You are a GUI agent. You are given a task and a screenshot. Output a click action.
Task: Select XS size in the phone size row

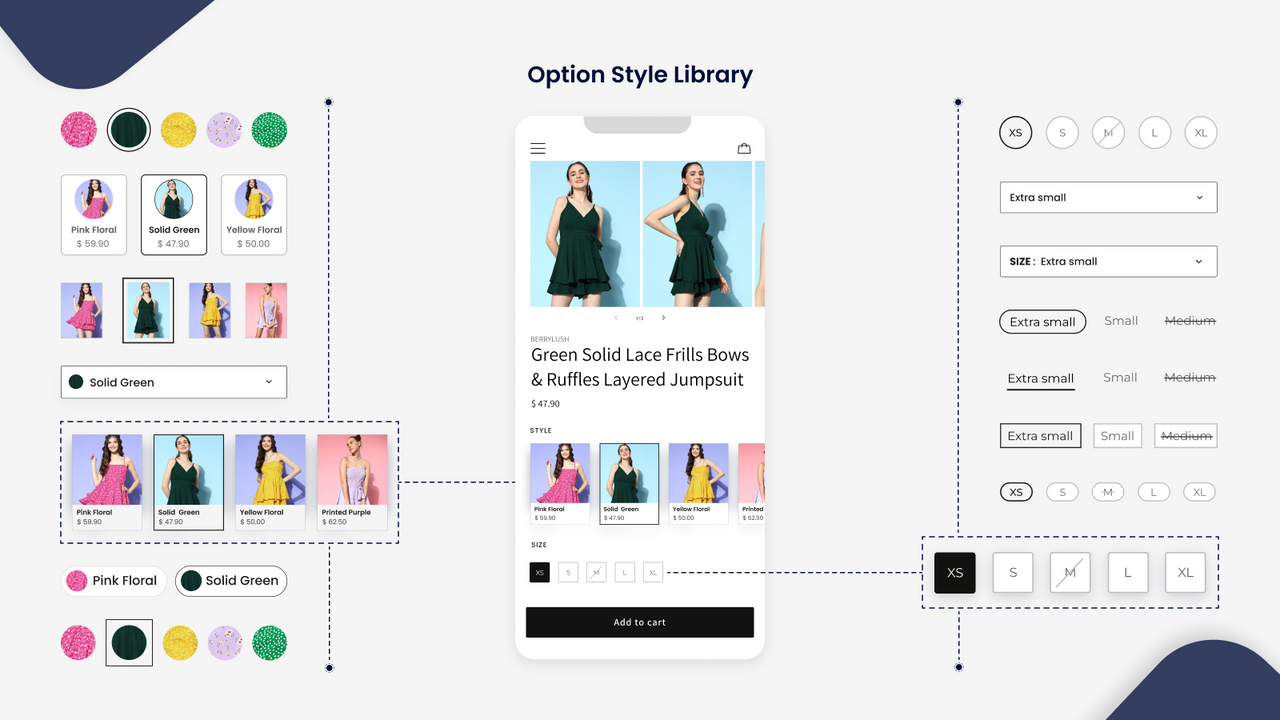(x=539, y=572)
